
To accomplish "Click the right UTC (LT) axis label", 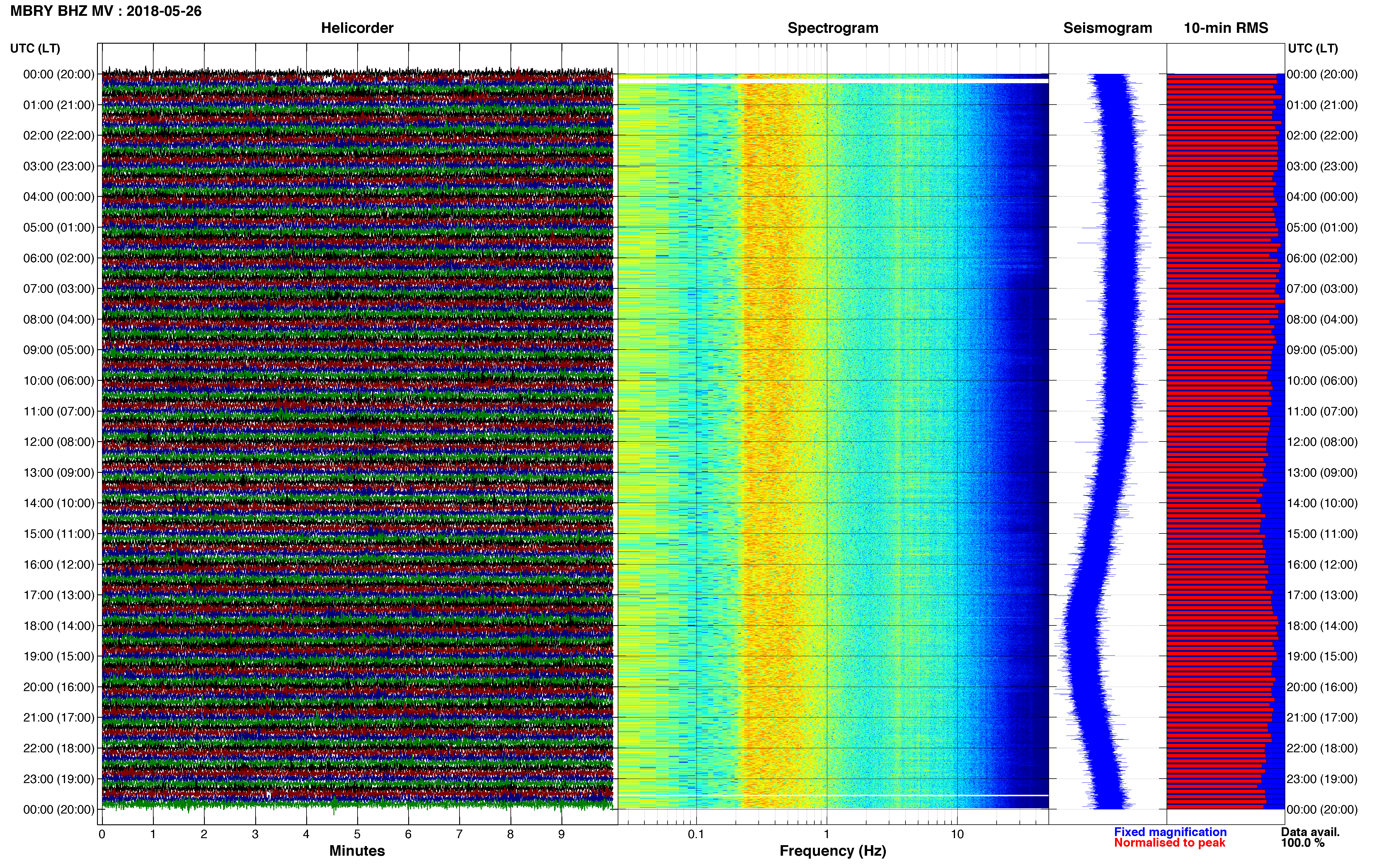I will tap(1313, 48).
